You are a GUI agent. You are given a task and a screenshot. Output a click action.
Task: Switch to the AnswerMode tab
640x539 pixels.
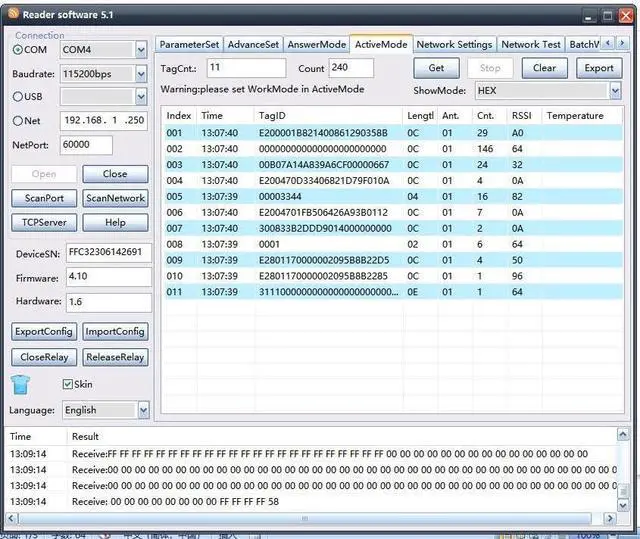coord(317,44)
